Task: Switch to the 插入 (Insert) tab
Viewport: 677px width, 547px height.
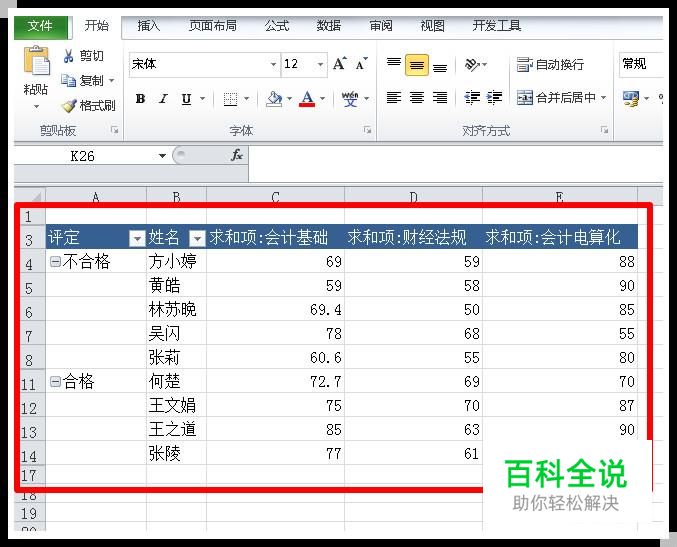Action: (x=149, y=26)
